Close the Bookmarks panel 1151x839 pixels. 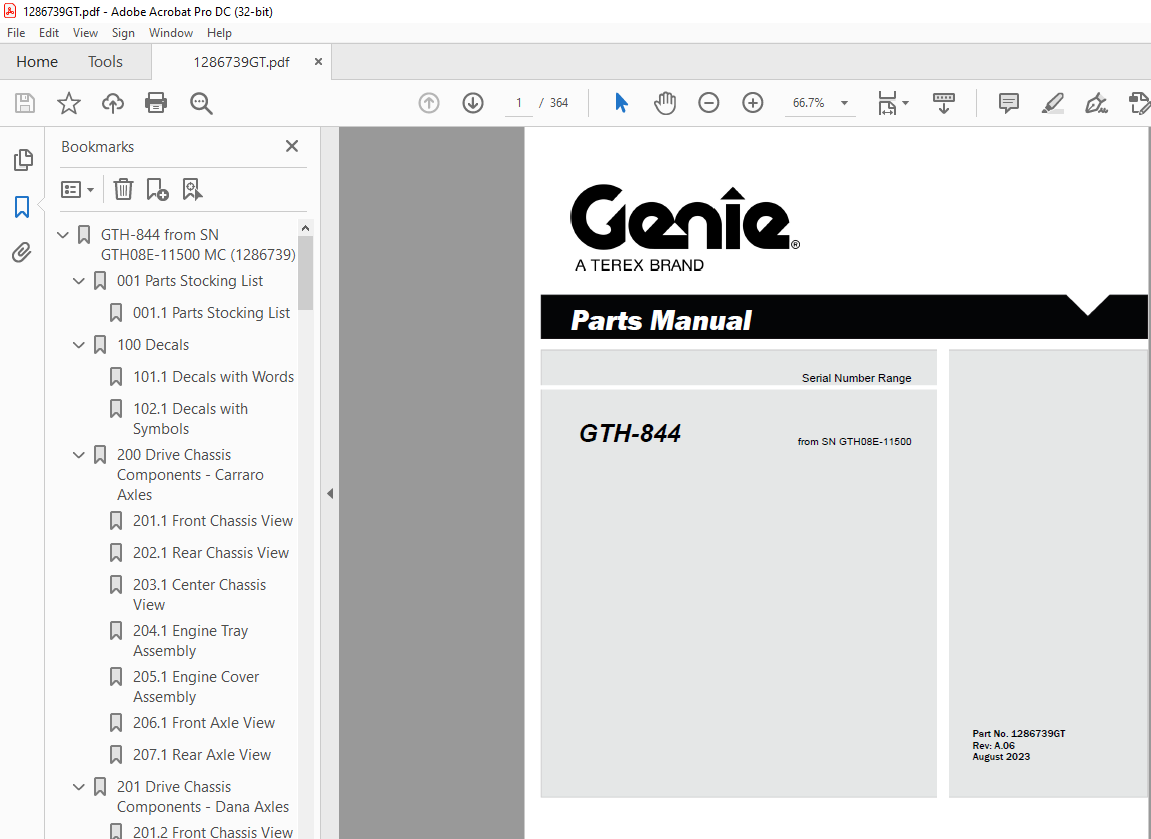[291, 146]
